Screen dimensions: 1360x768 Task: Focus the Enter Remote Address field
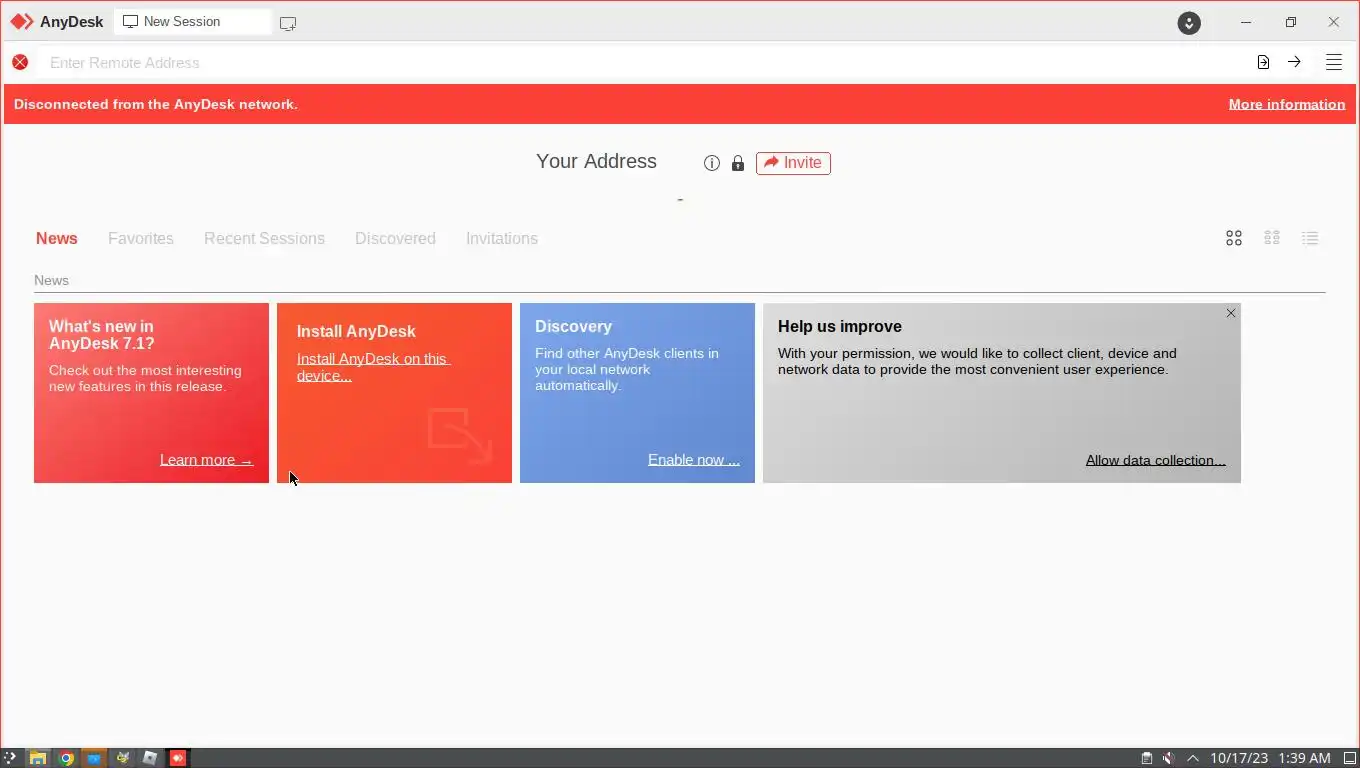tap(640, 62)
